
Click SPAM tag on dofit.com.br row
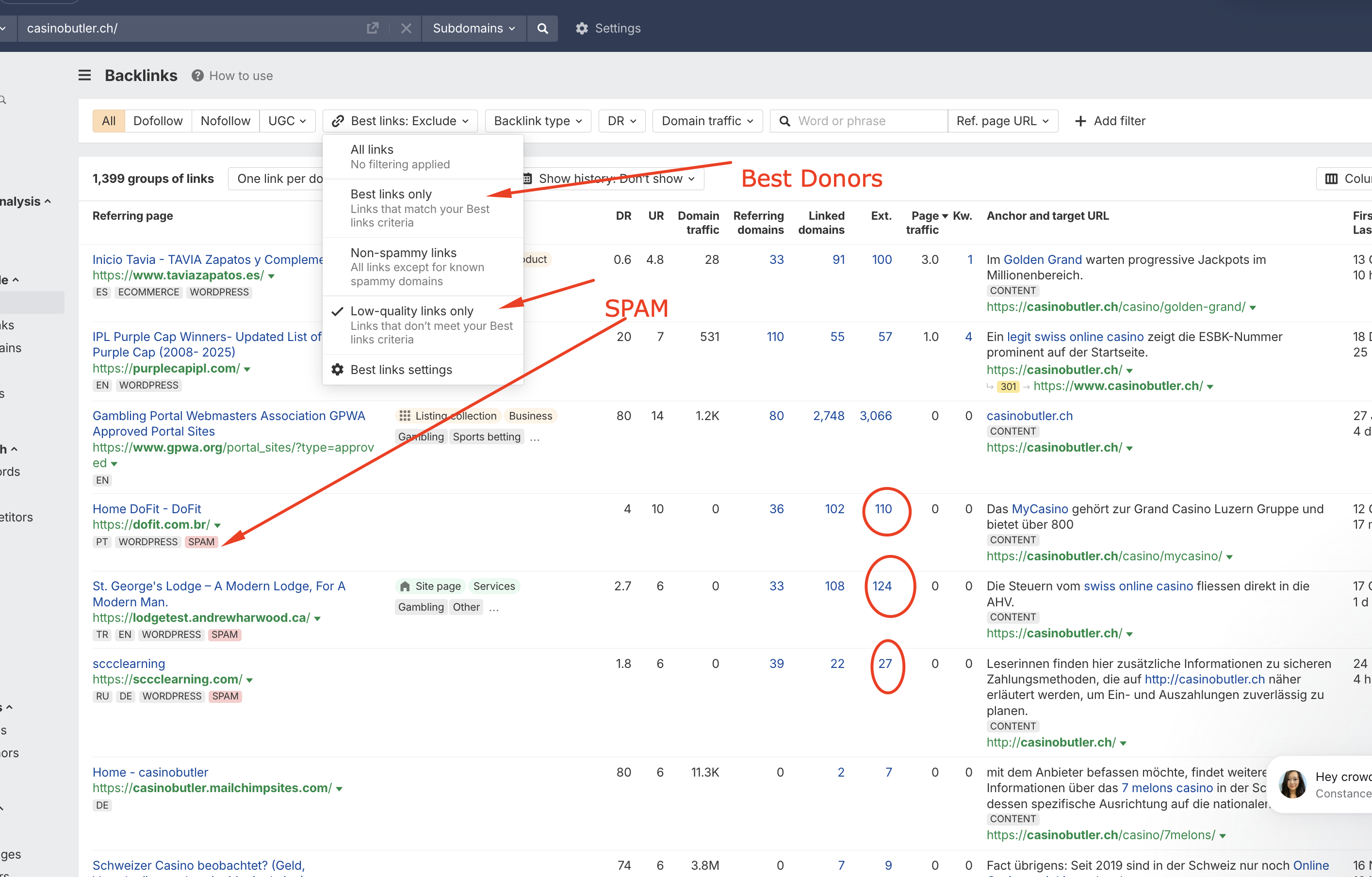[x=201, y=542]
